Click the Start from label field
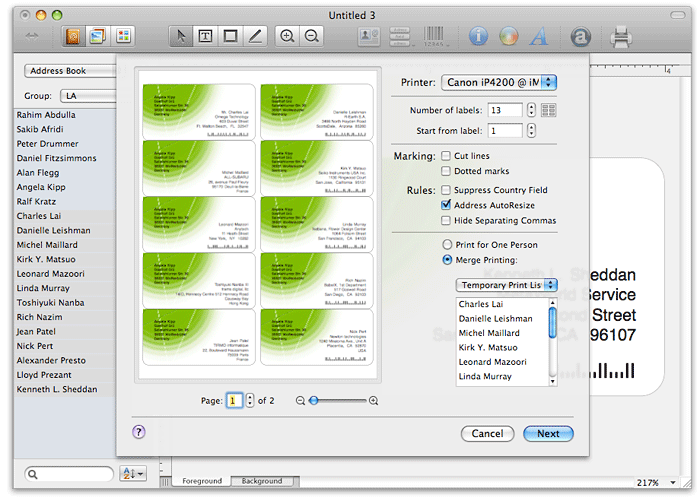The width and height of the screenshot is (700, 504). pos(504,131)
